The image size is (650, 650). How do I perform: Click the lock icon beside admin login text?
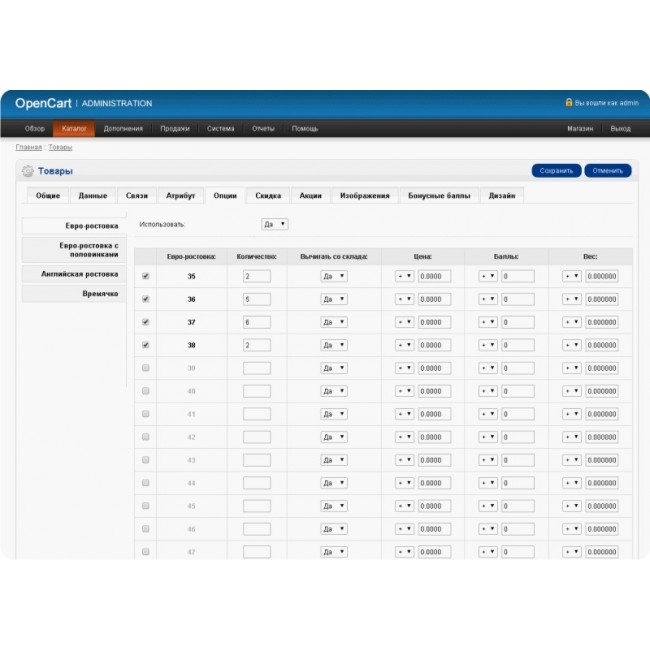[568, 103]
